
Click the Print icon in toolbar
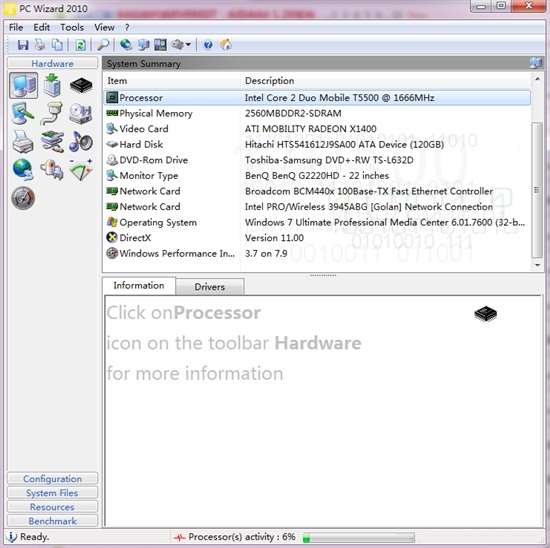(40, 45)
